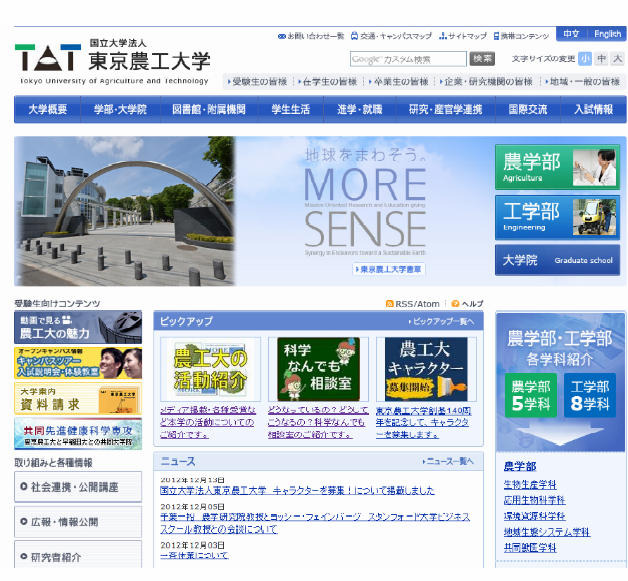
Task: Set font size to medium (中)
Action: [x=601, y=59]
